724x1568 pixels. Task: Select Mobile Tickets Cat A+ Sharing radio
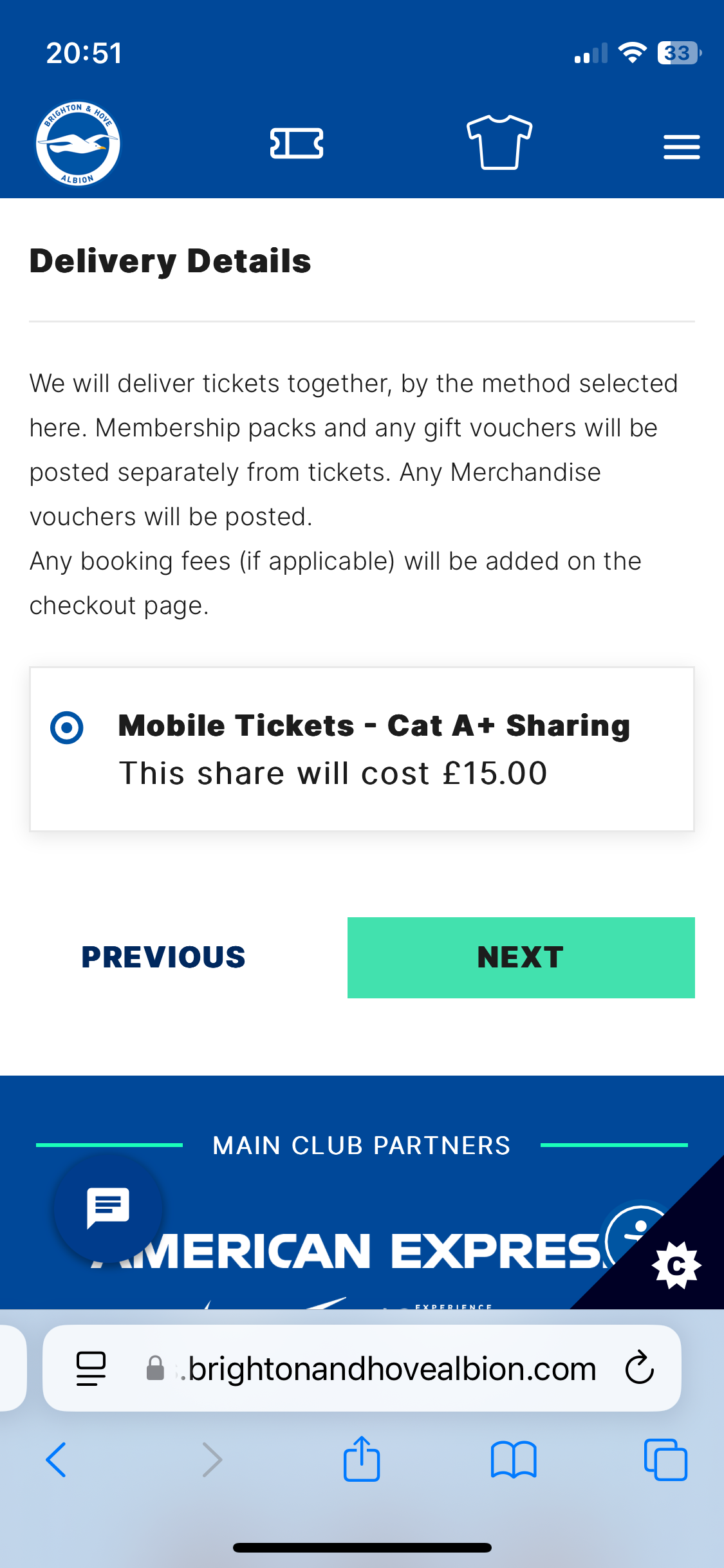[x=67, y=728]
